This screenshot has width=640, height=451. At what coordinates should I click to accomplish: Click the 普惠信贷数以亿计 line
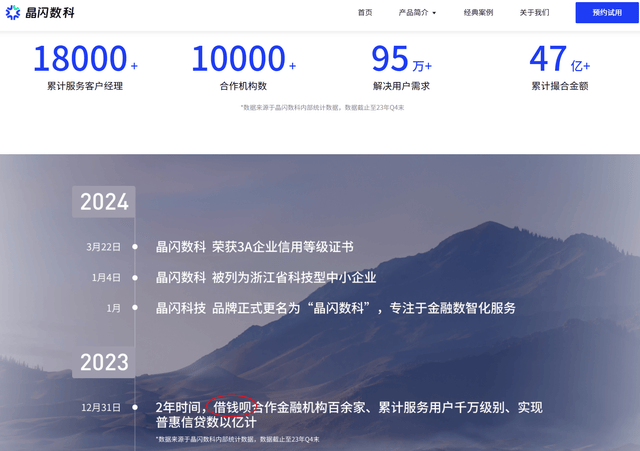pyautogui.click(x=206, y=422)
